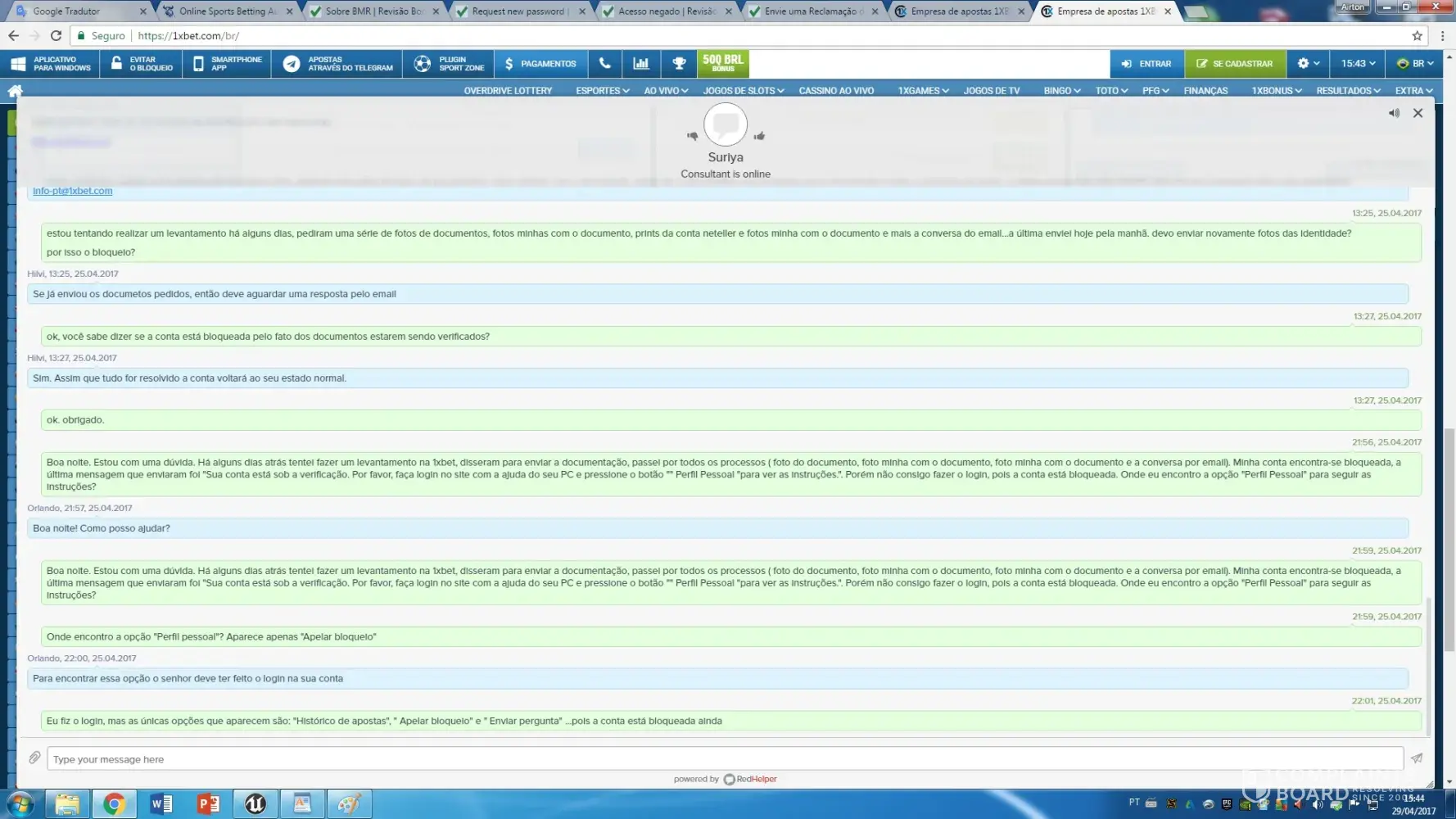
Task: Open Plugin Sport Zone
Action: (x=448, y=64)
